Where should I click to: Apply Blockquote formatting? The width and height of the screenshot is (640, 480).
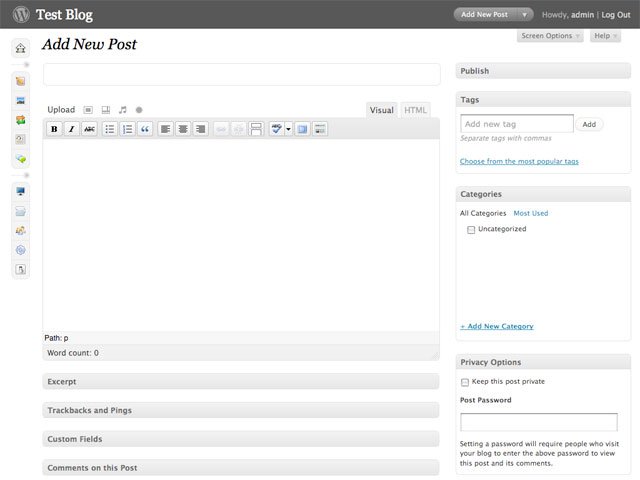[x=145, y=129]
